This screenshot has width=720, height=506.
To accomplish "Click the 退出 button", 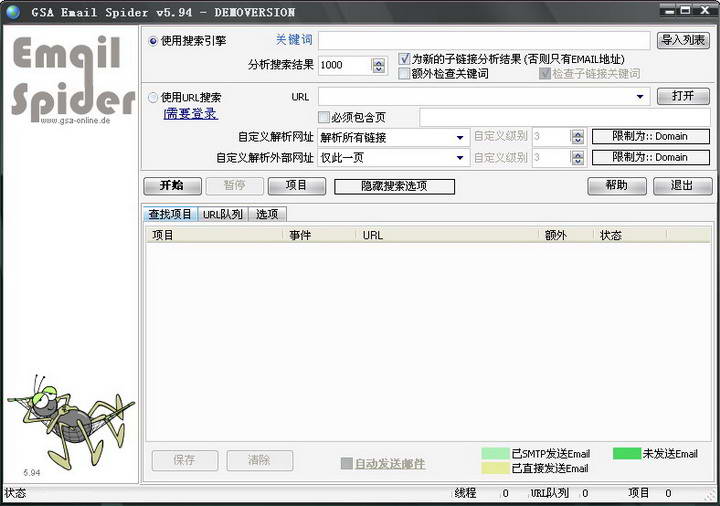I will pos(682,186).
